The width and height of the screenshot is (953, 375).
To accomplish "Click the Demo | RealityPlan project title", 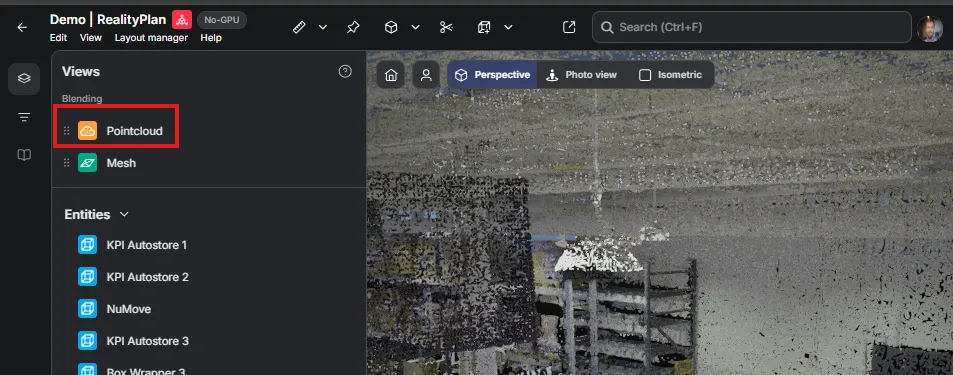I will point(108,19).
